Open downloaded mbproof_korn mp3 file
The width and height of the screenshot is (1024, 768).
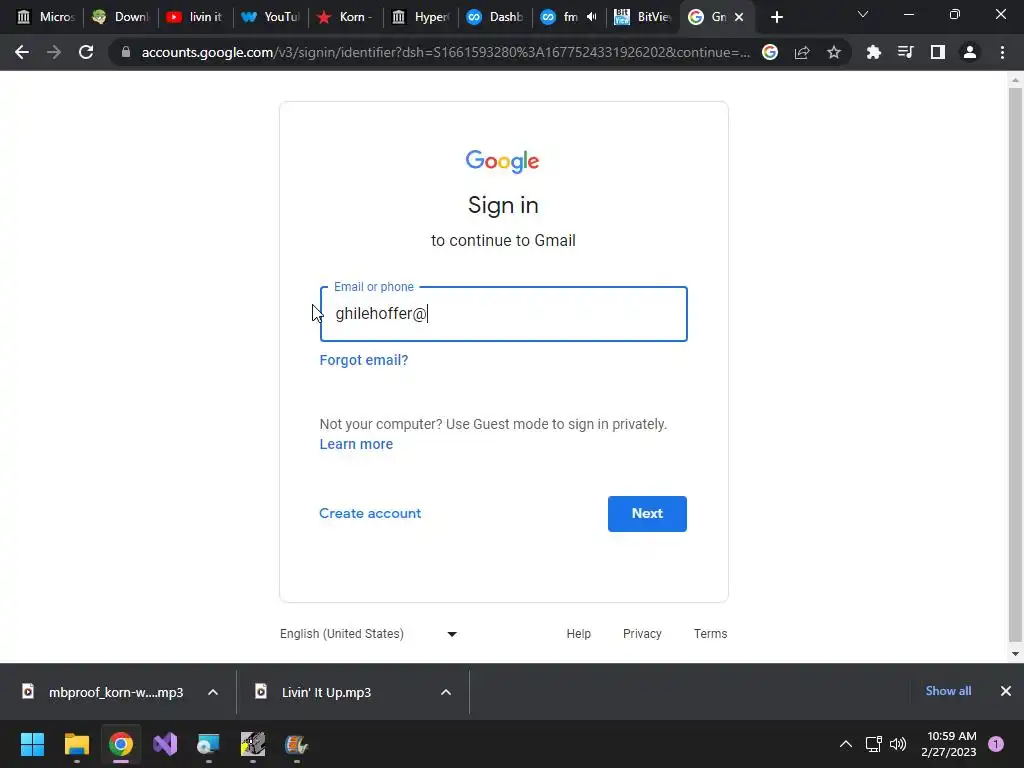(103, 692)
